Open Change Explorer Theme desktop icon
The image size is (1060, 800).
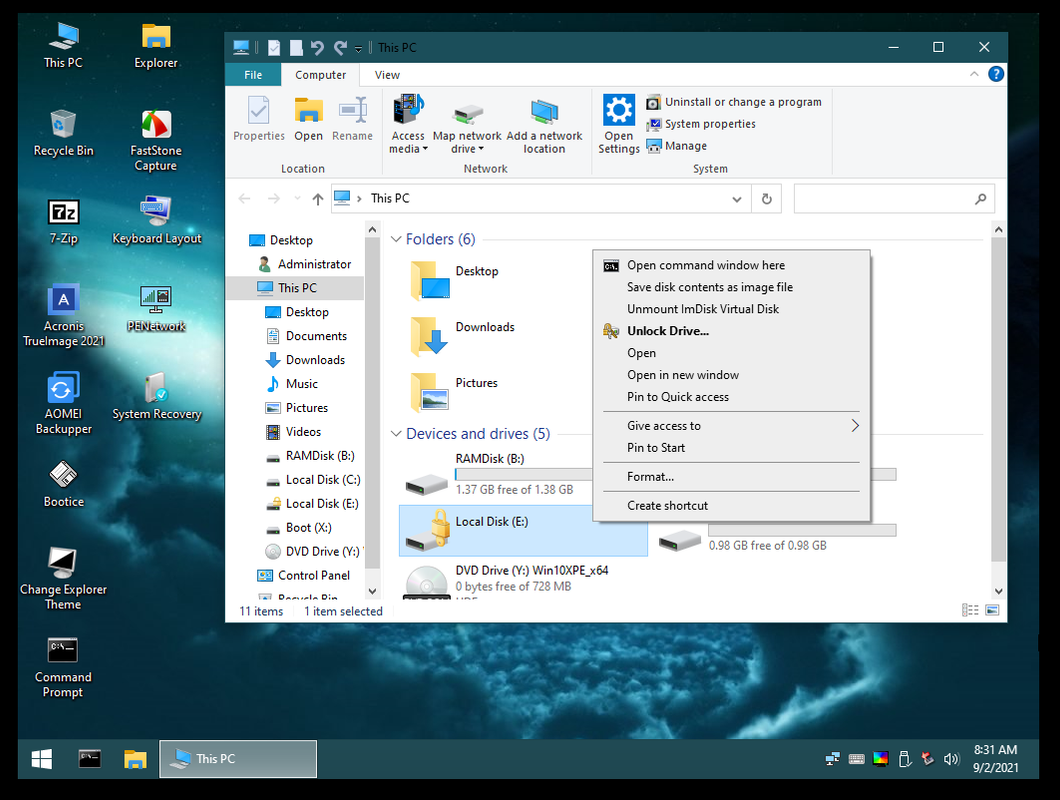click(64, 580)
